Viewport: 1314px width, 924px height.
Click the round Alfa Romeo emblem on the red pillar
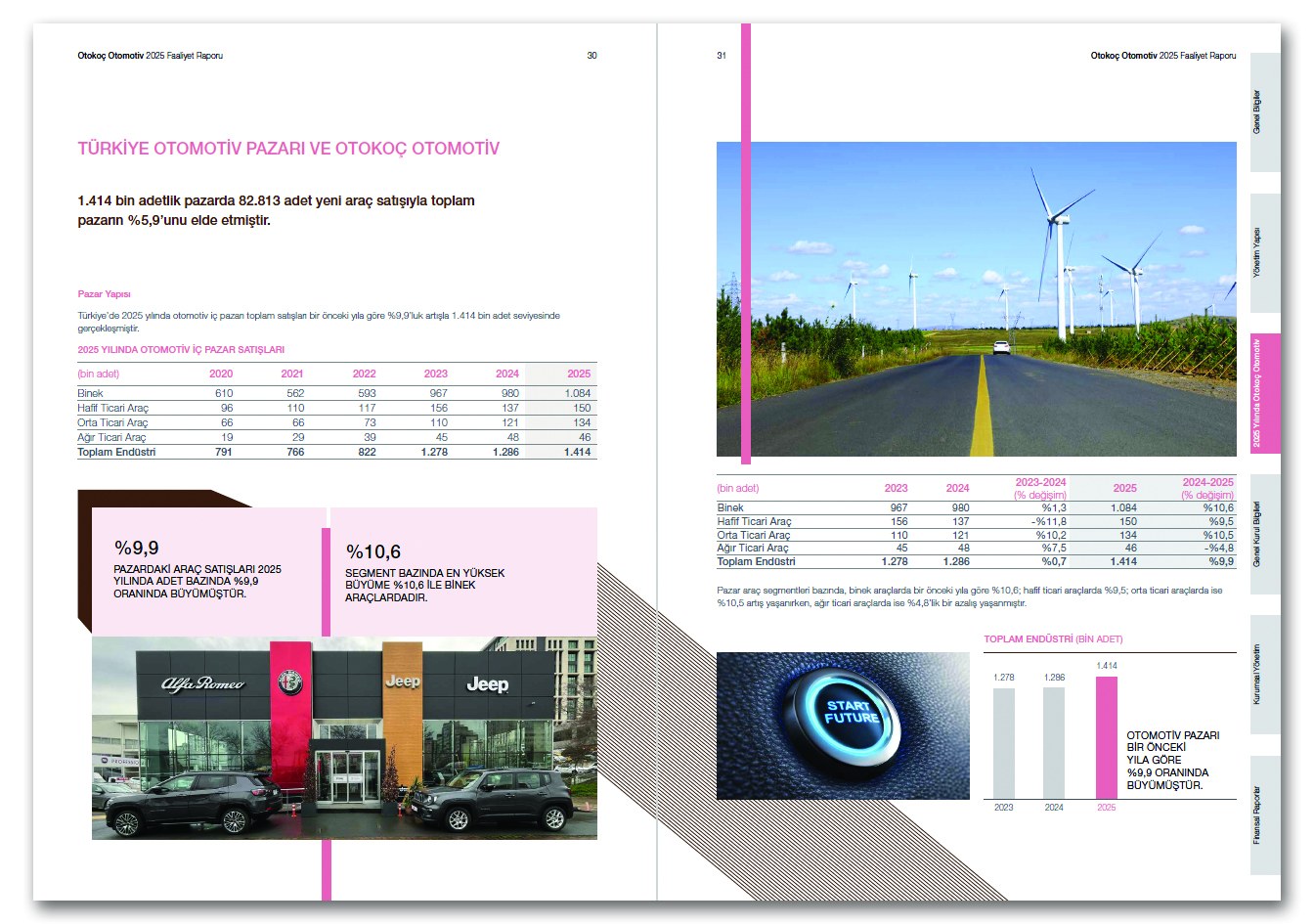coord(290,682)
